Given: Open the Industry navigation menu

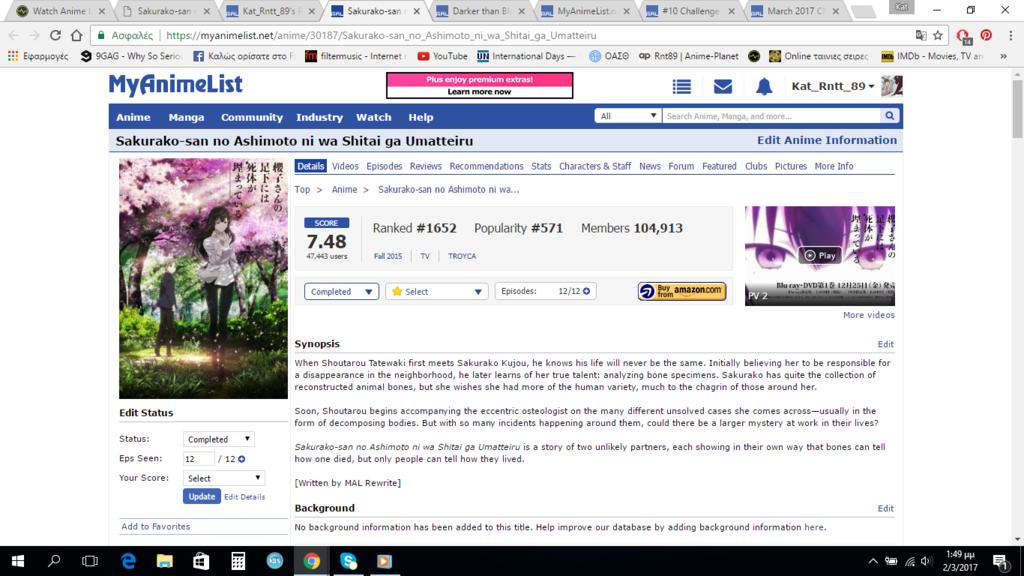Looking at the screenshot, I should 319,117.
